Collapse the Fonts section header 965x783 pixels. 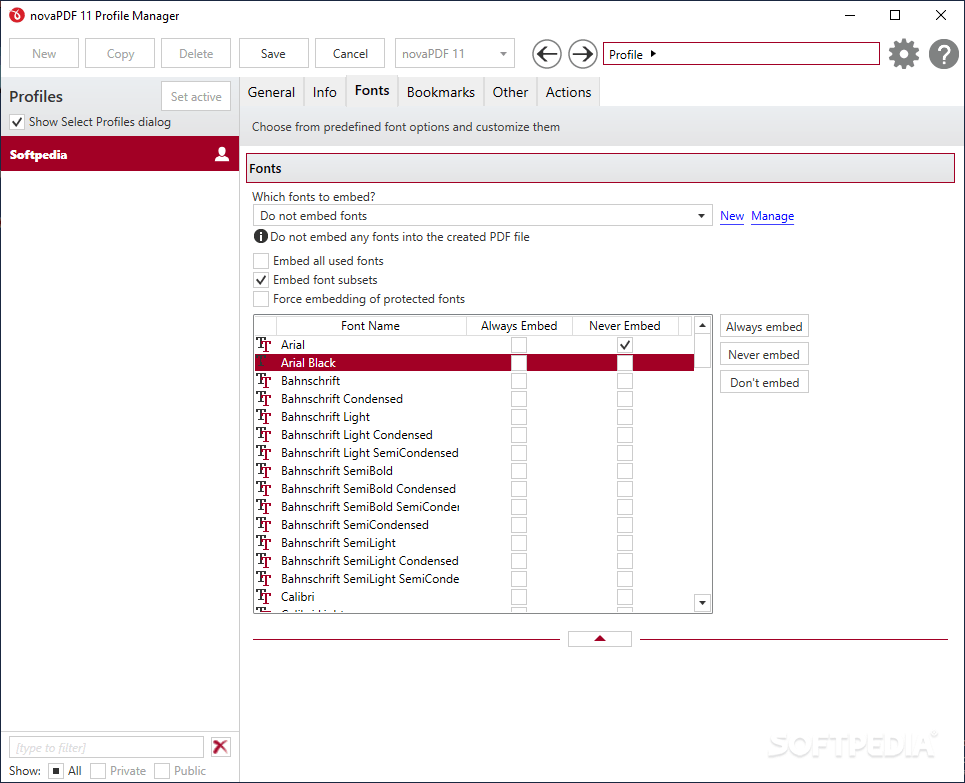tap(600, 168)
